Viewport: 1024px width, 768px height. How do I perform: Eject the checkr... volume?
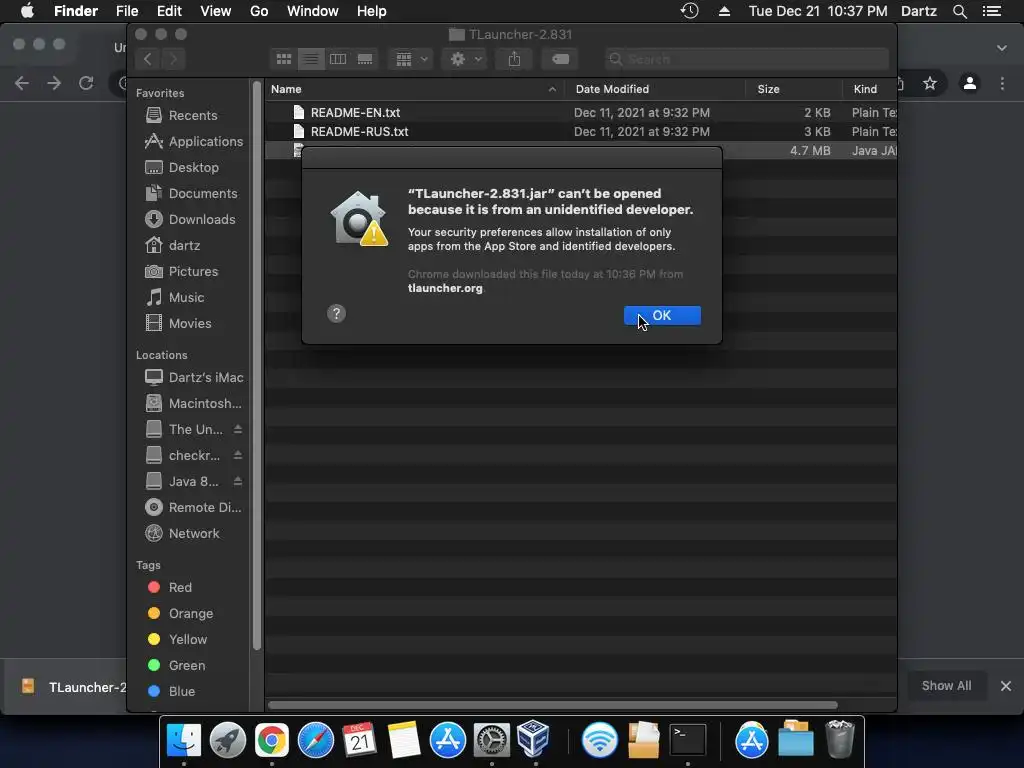pos(238,455)
